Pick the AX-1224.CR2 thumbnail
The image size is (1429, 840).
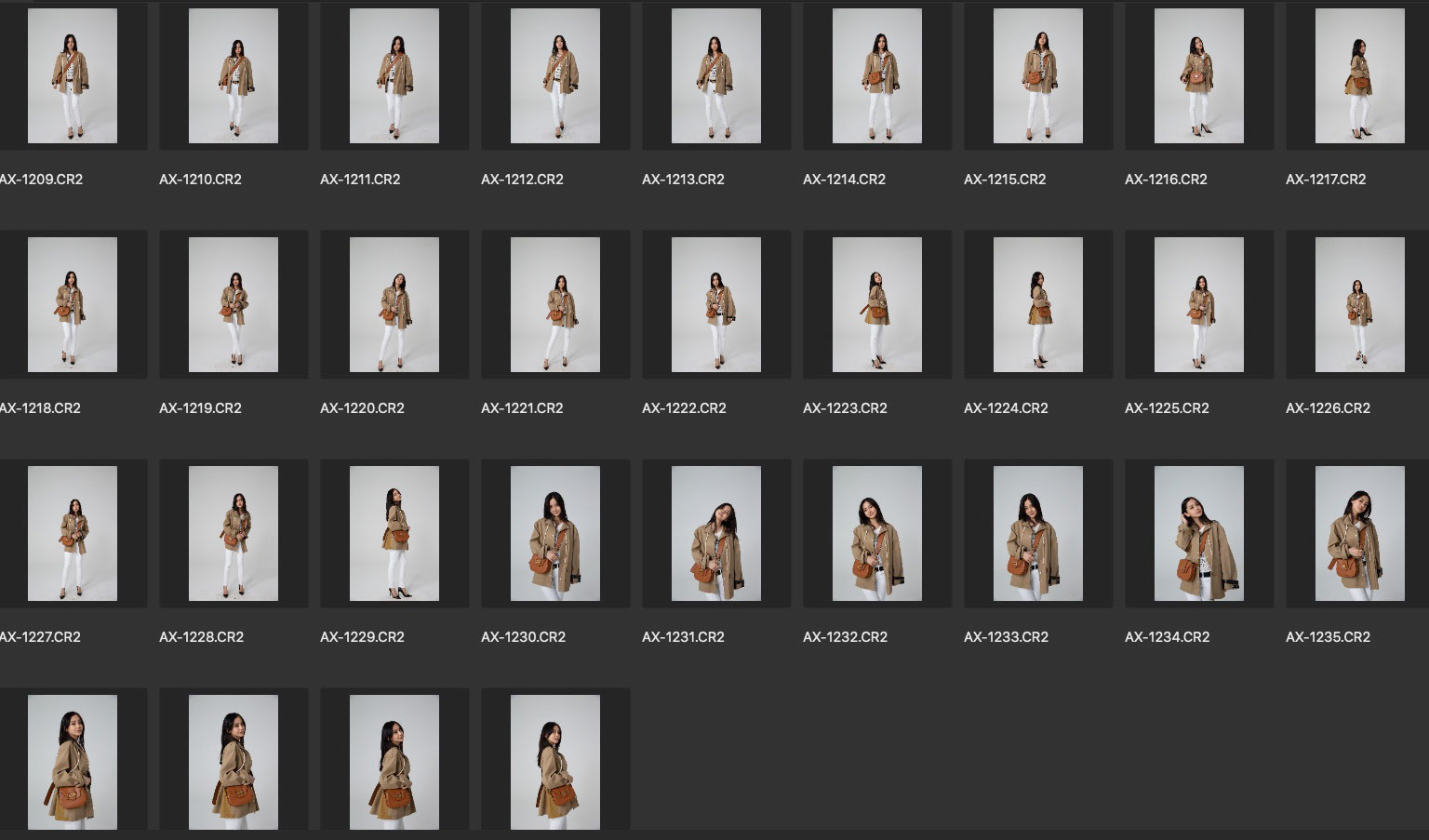1038,305
